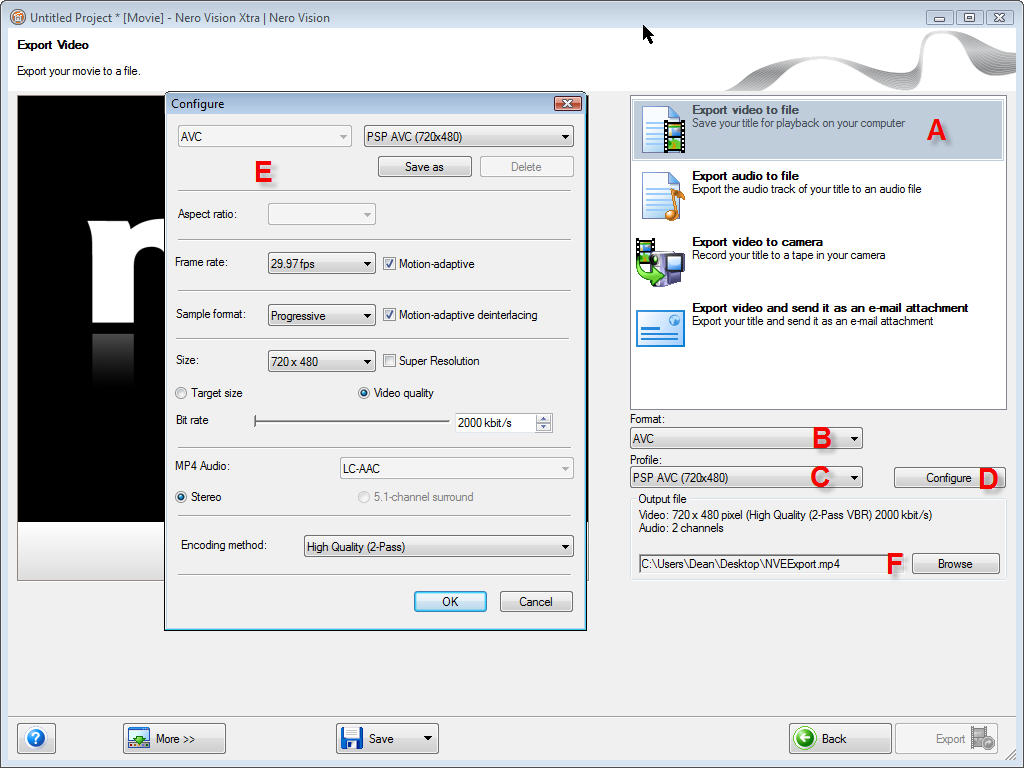Maximize the Nero Vision window
1024x768 pixels.
(x=969, y=18)
